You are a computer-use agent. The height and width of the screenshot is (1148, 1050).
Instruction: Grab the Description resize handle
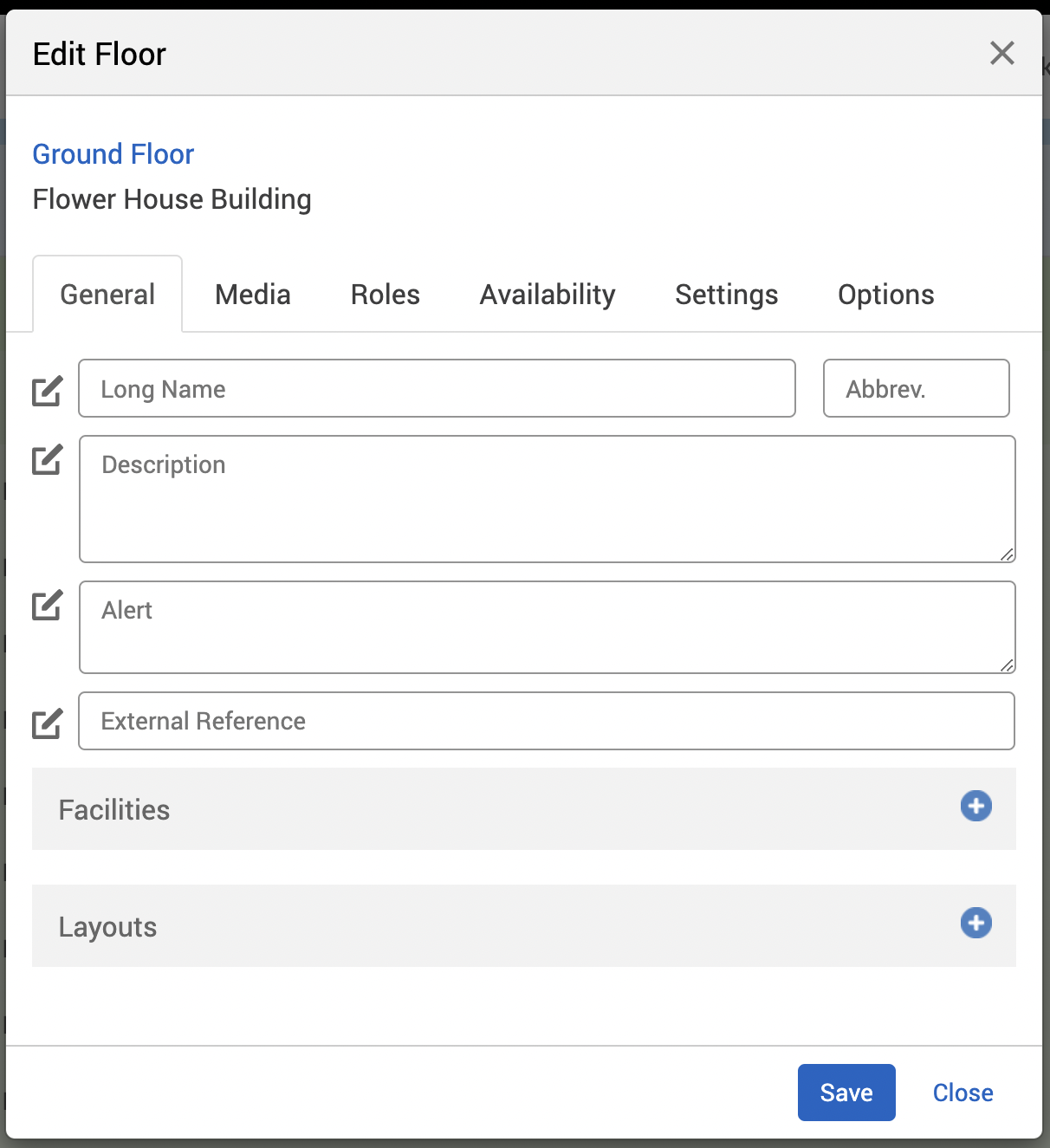click(x=1007, y=555)
